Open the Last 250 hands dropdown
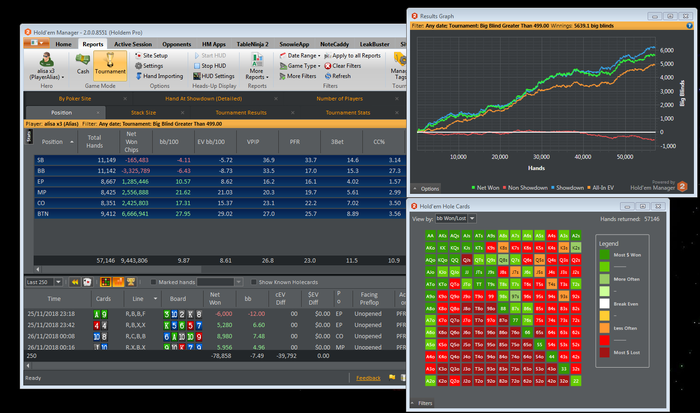The width and height of the screenshot is (700, 413). pos(58,282)
